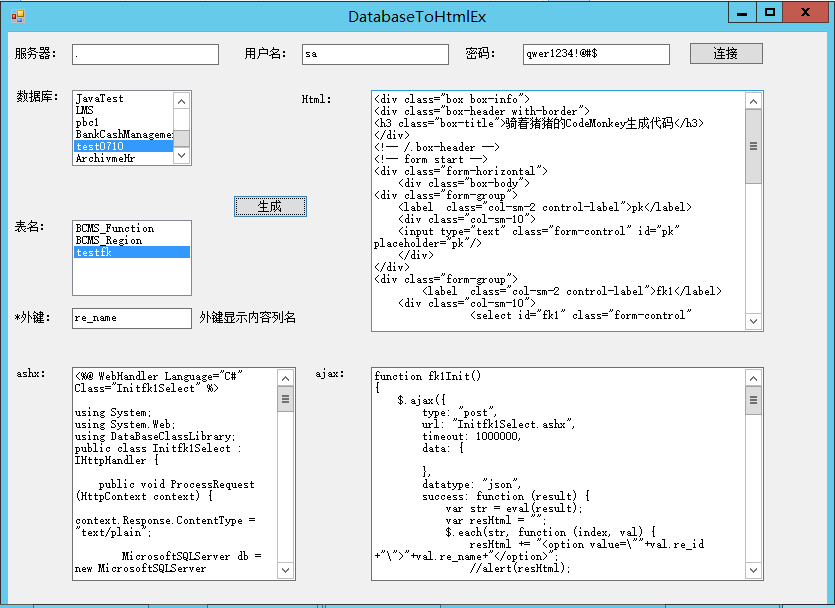Image resolution: width=835 pixels, height=608 pixels.
Task: Close the DatabaseToHtmlEx window
Action: tap(806, 13)
